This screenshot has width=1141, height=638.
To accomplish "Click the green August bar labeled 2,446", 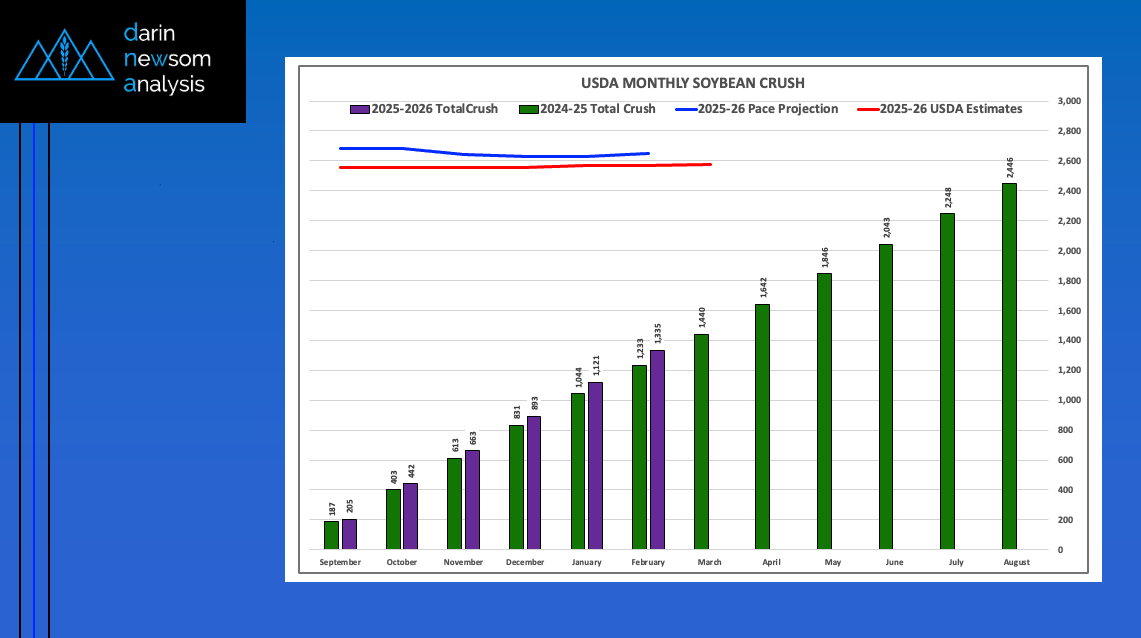I will [1010, 366].
